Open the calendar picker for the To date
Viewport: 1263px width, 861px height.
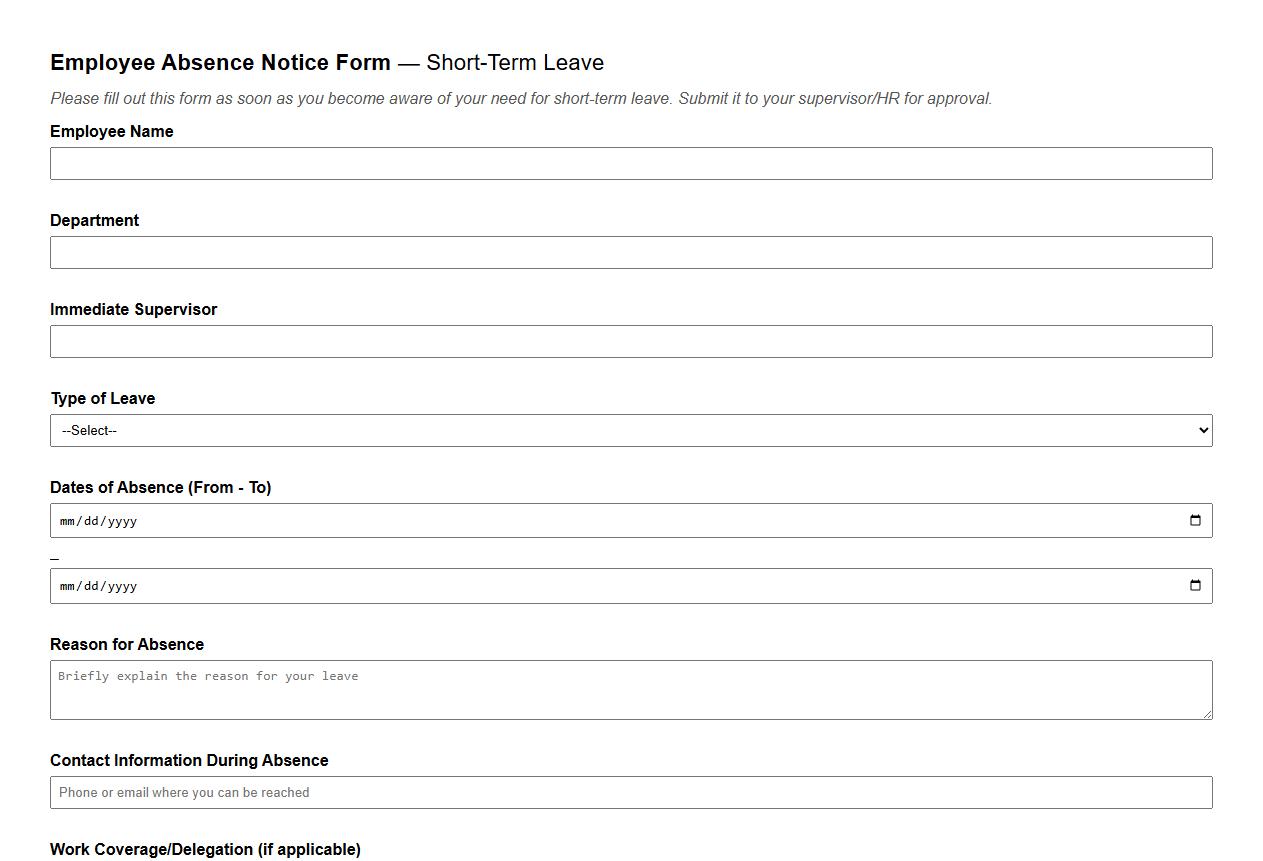point(1195,585)
